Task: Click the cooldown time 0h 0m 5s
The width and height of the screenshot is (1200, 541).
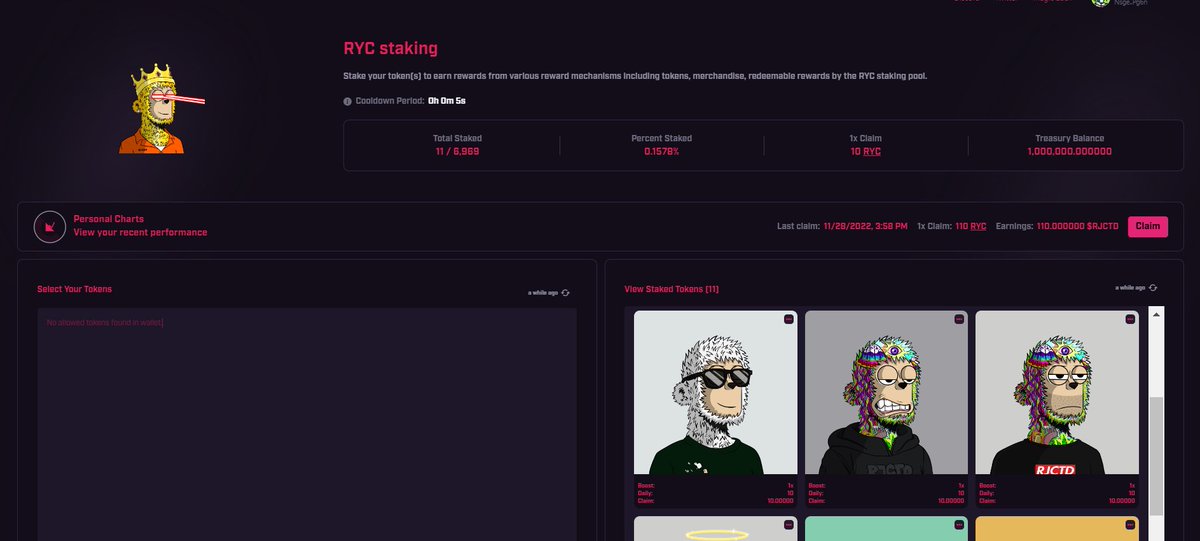Action: point(447,101)
